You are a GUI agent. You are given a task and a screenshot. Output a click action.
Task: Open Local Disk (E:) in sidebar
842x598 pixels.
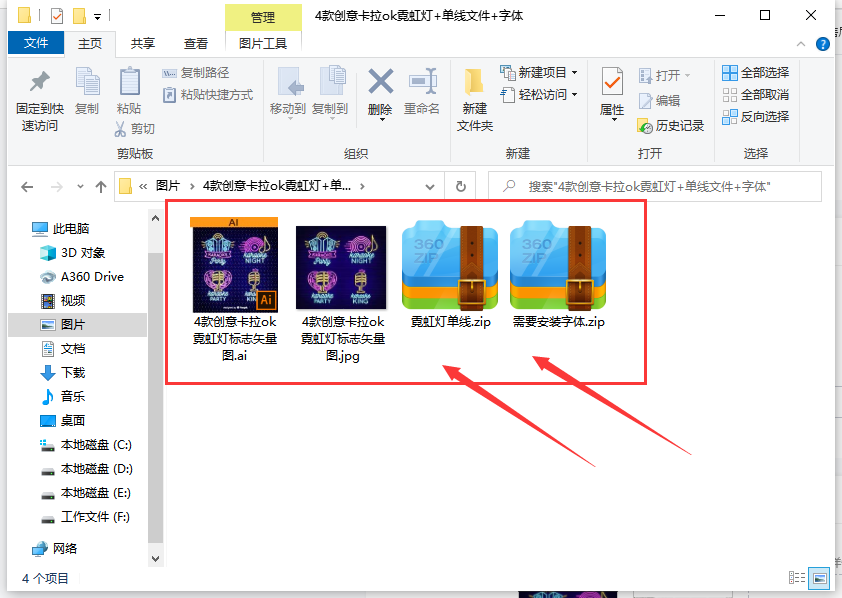pos(86,493)
